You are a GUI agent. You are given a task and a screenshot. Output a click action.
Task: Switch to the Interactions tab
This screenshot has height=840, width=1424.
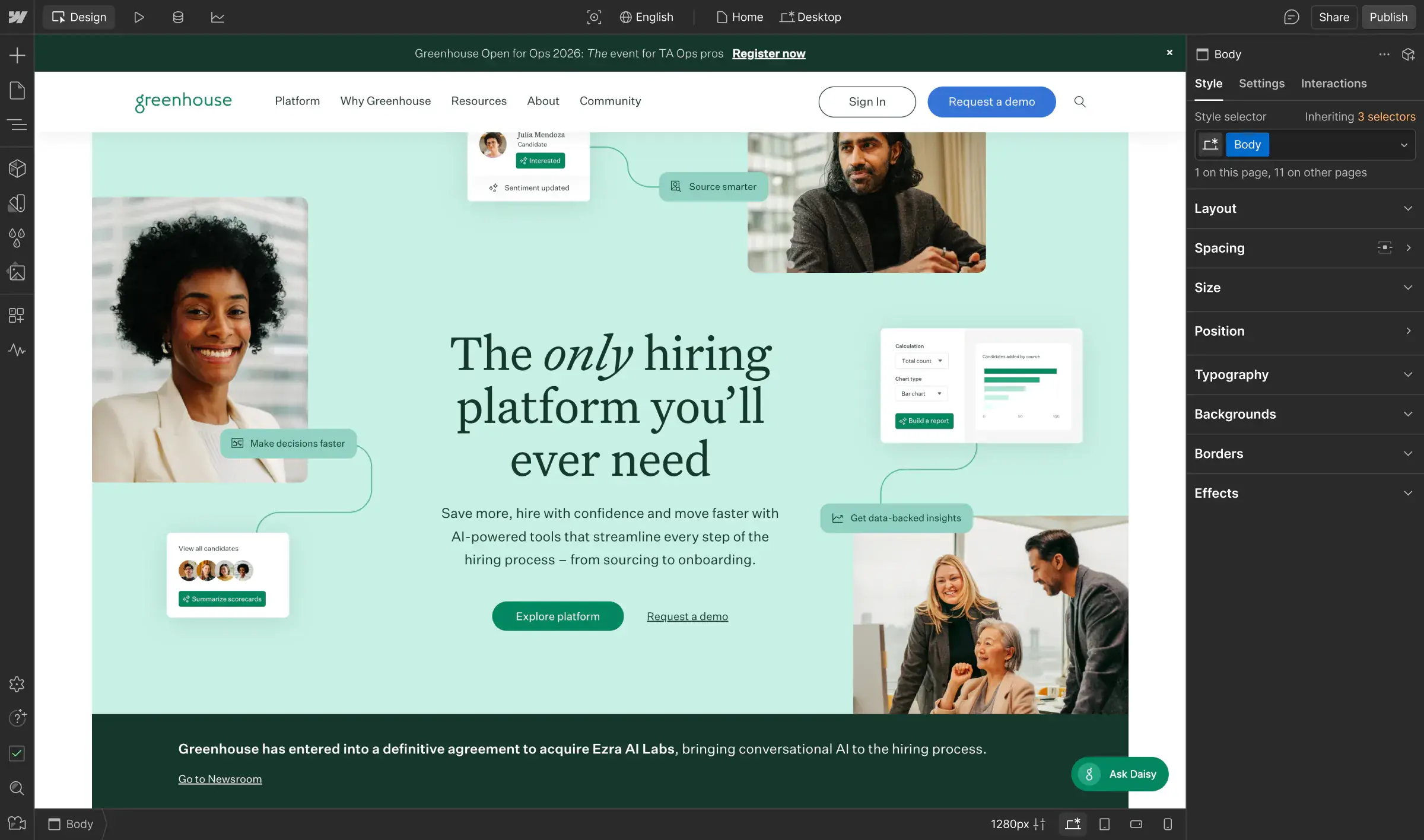click(1334, 84)
